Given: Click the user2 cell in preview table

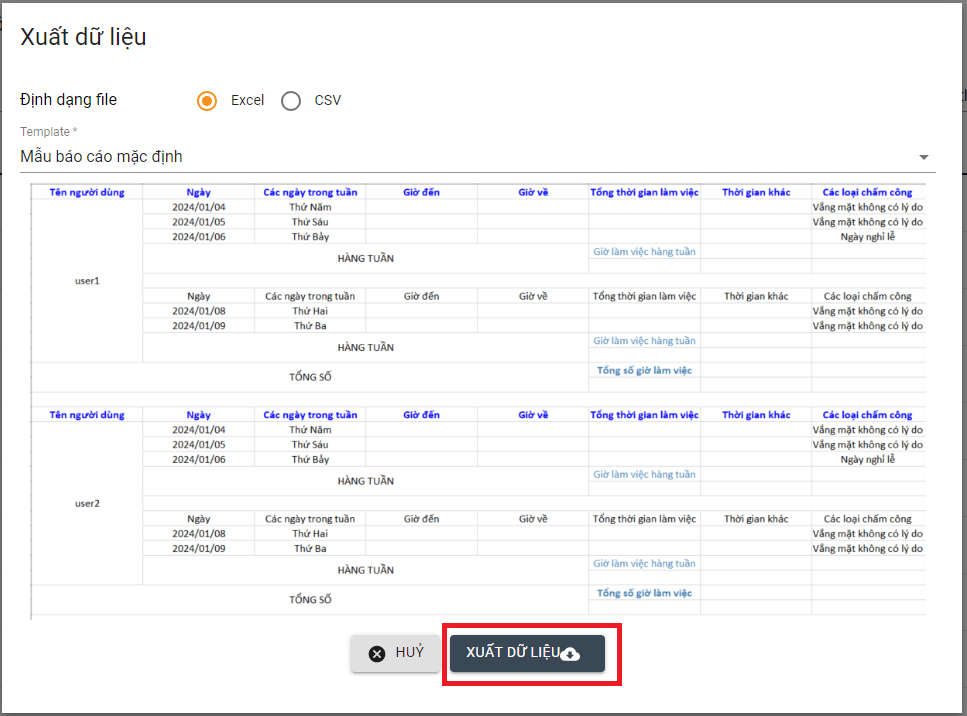Looking at the screenshot, I should (87, 503).
